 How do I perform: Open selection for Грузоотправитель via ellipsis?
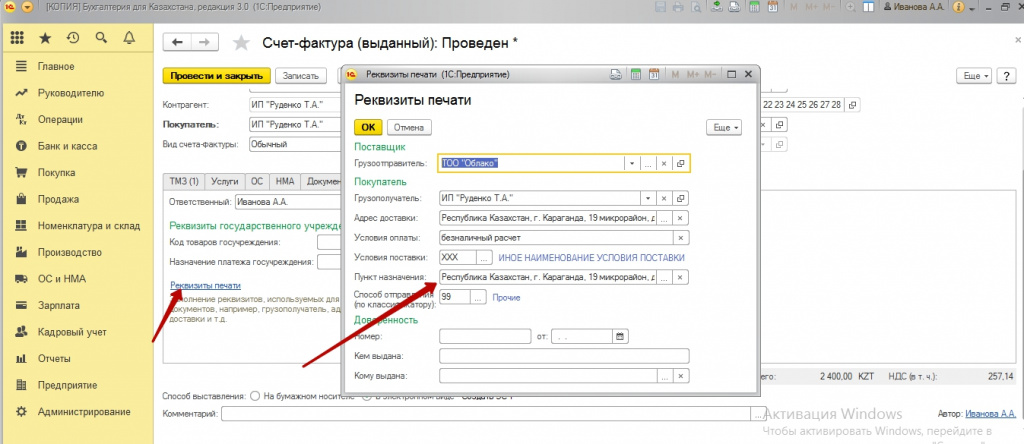click(648, 163)
